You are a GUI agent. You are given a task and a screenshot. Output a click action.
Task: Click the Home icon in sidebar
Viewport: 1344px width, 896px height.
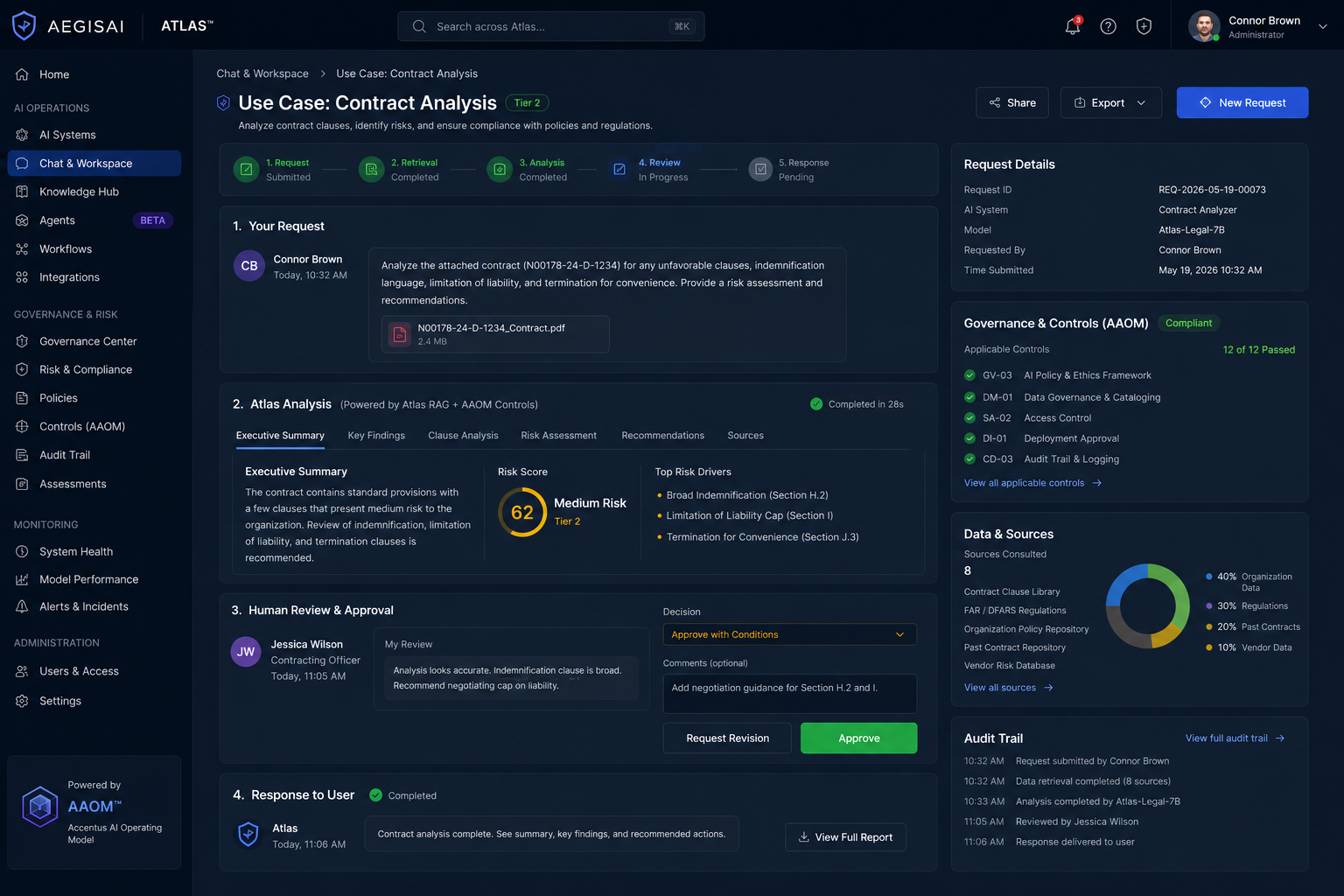[x=22, y=74]
